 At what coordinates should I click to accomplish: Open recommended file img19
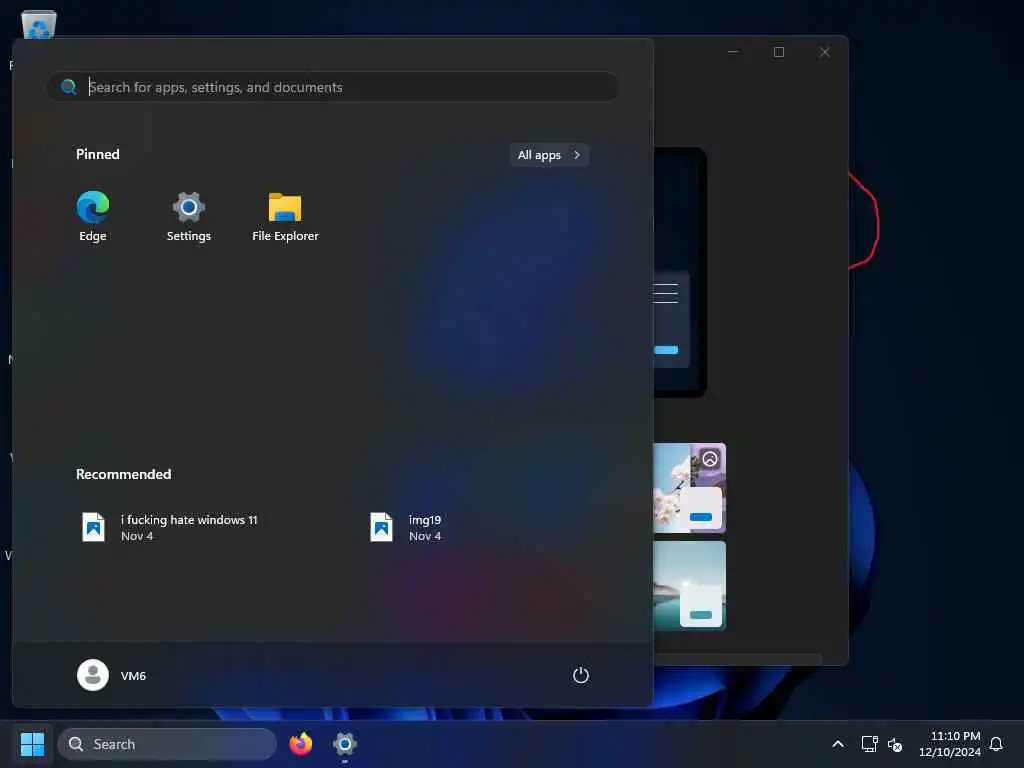point(406,527)
